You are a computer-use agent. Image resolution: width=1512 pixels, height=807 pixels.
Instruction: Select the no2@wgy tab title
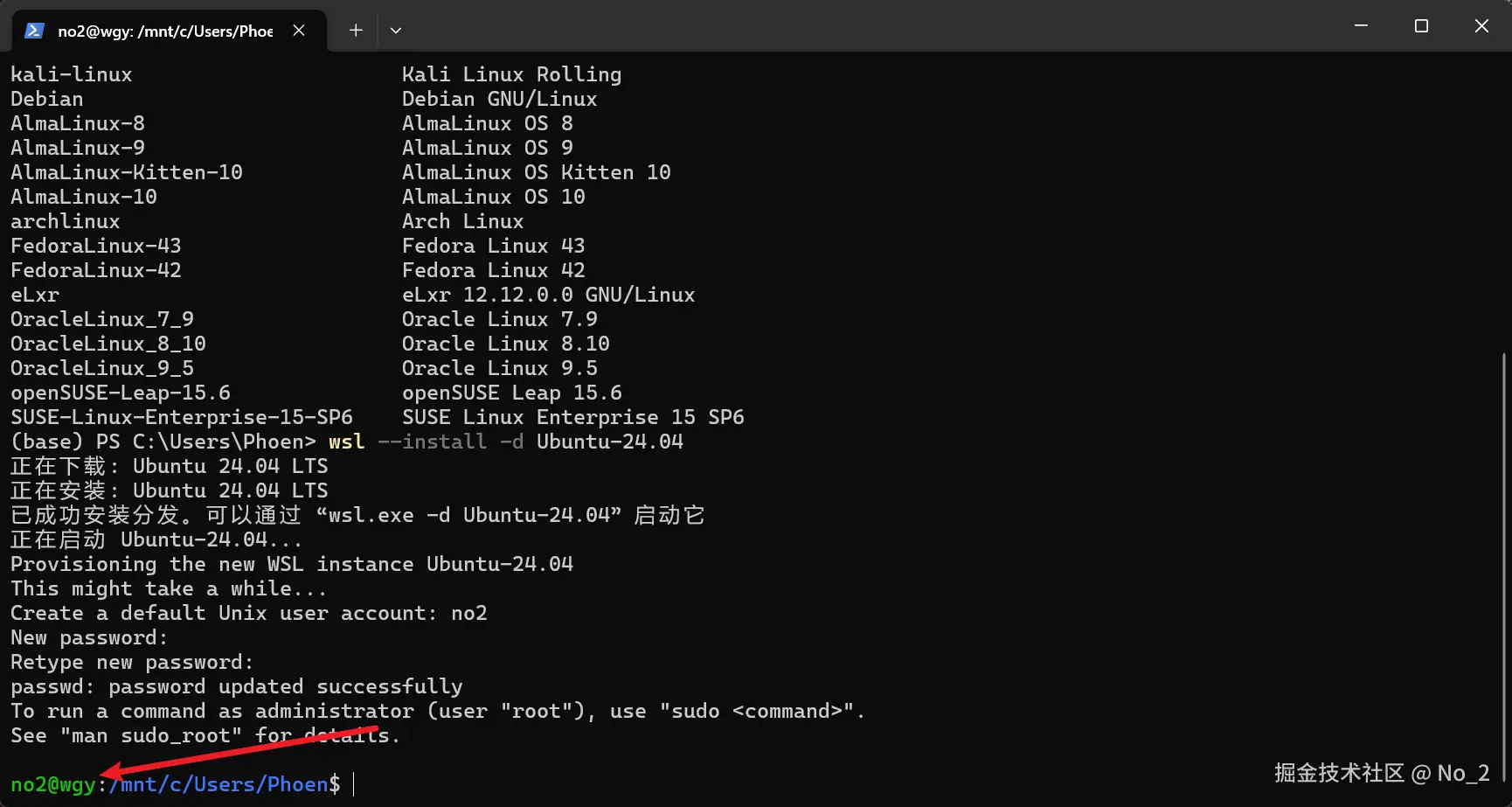[165, 31]
